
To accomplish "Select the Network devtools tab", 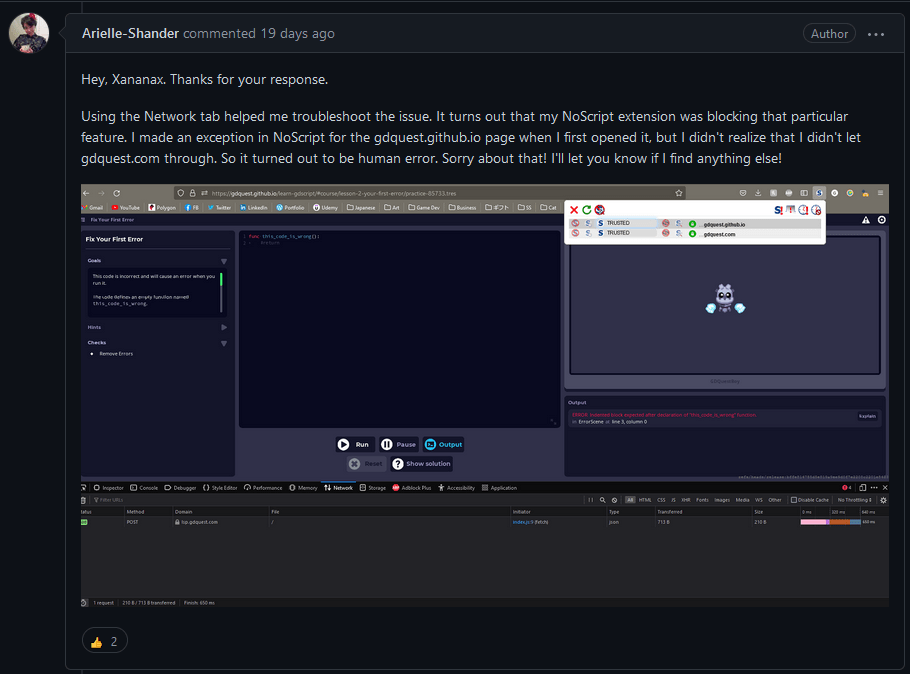I will (x=340, y=488).
